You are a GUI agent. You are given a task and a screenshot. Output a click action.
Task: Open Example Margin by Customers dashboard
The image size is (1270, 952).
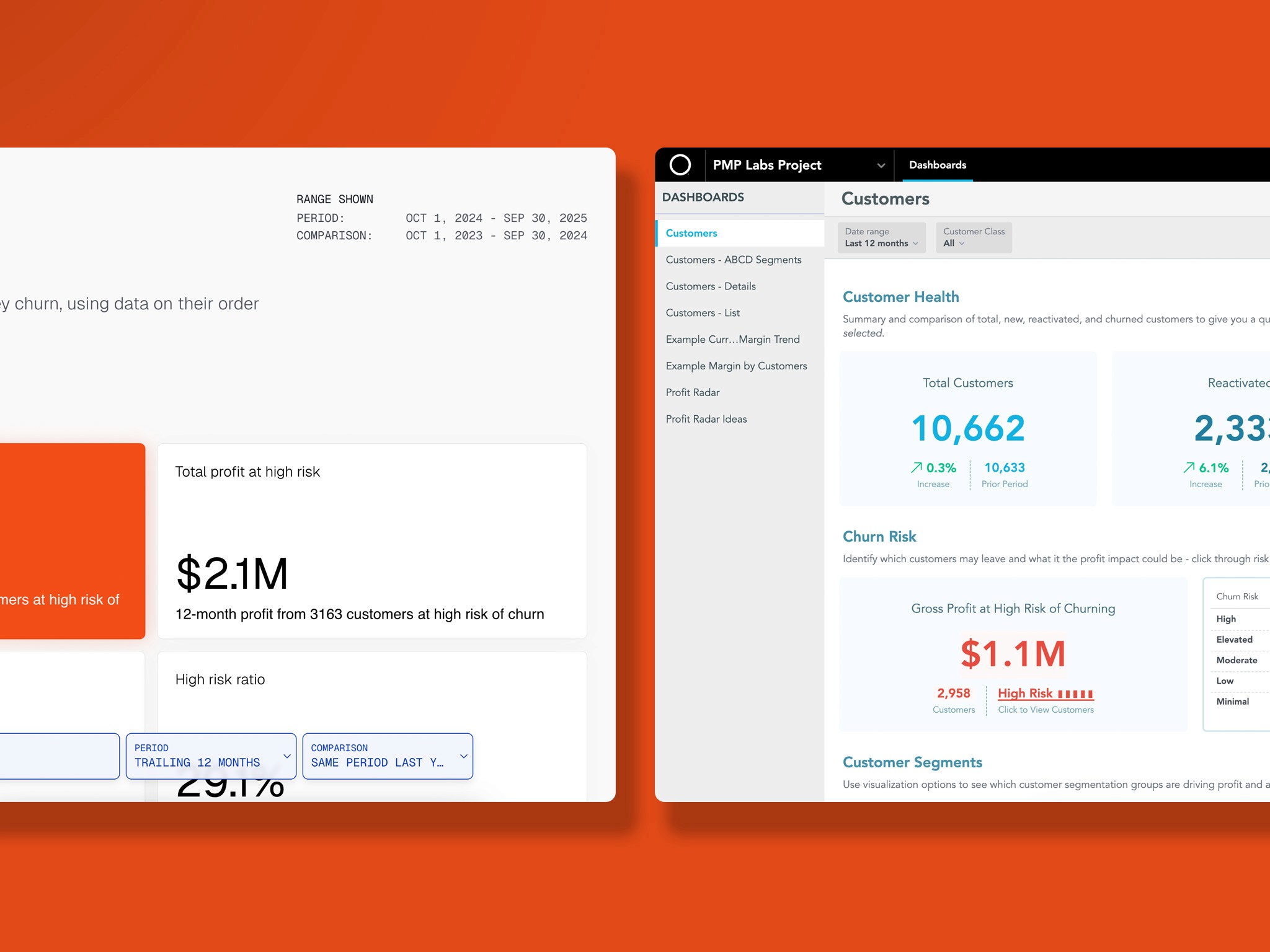pyautogui.click(x=735, y=366)
